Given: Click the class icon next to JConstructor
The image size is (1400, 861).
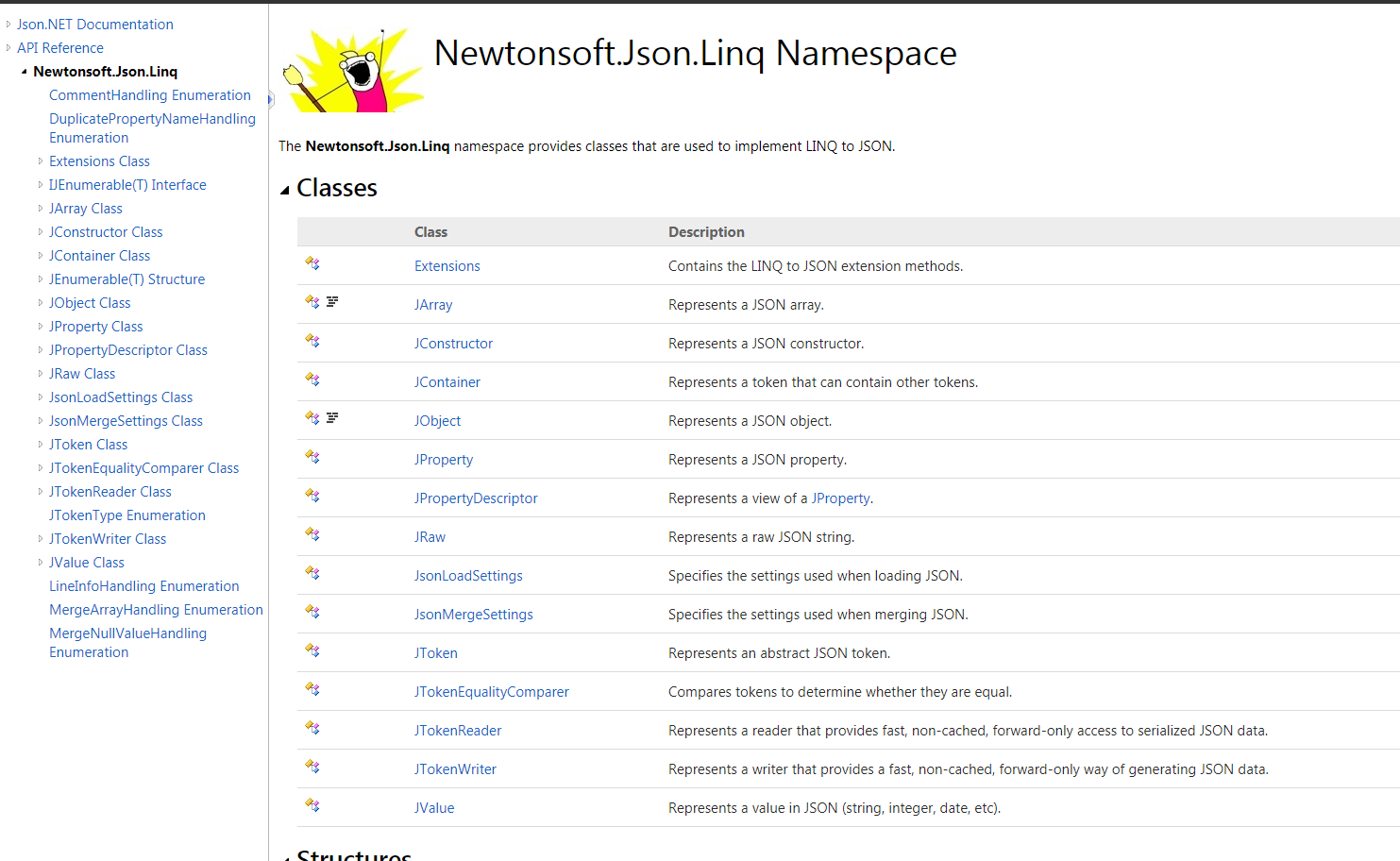Looking at the screenshot, I should pos(312,341).
